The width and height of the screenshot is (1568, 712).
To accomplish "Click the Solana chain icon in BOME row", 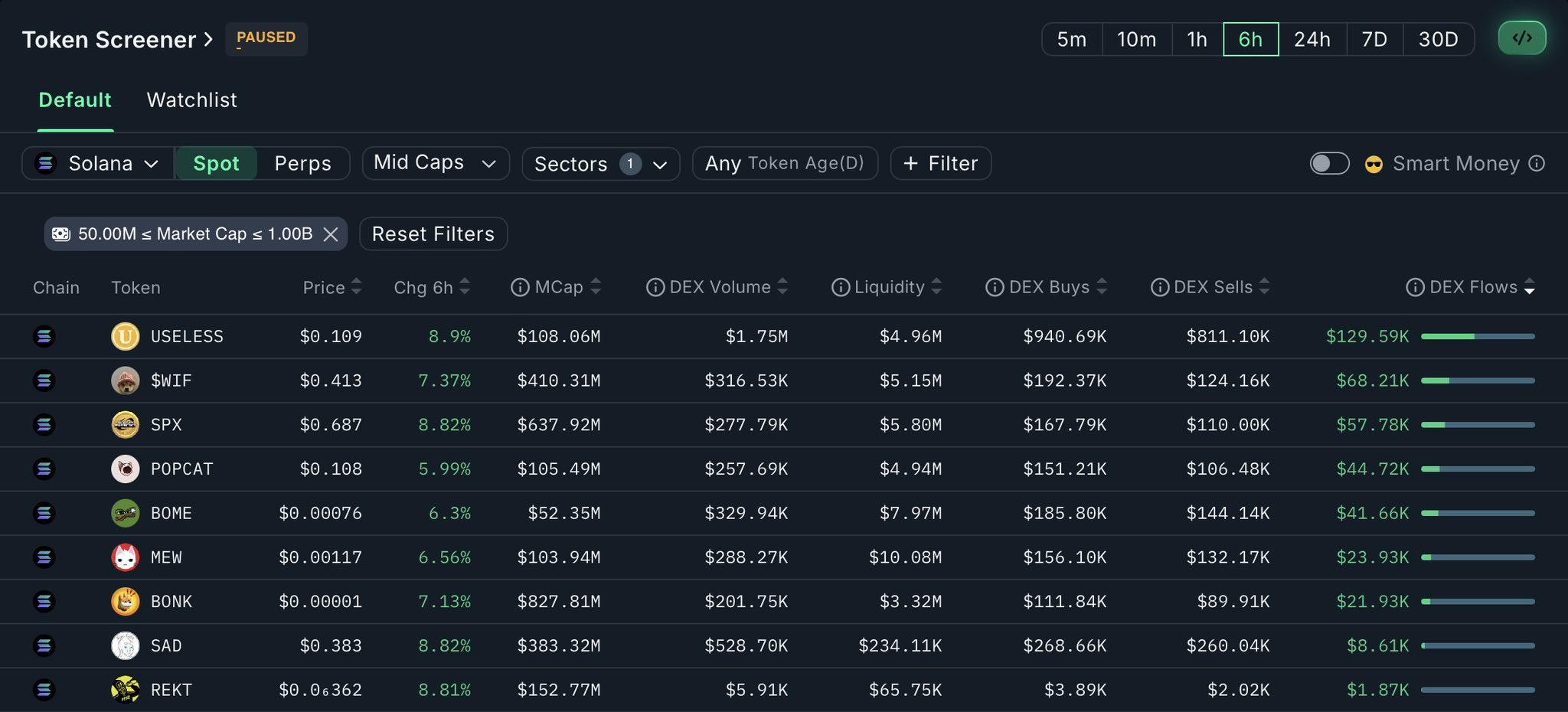I will coord(44,513).
